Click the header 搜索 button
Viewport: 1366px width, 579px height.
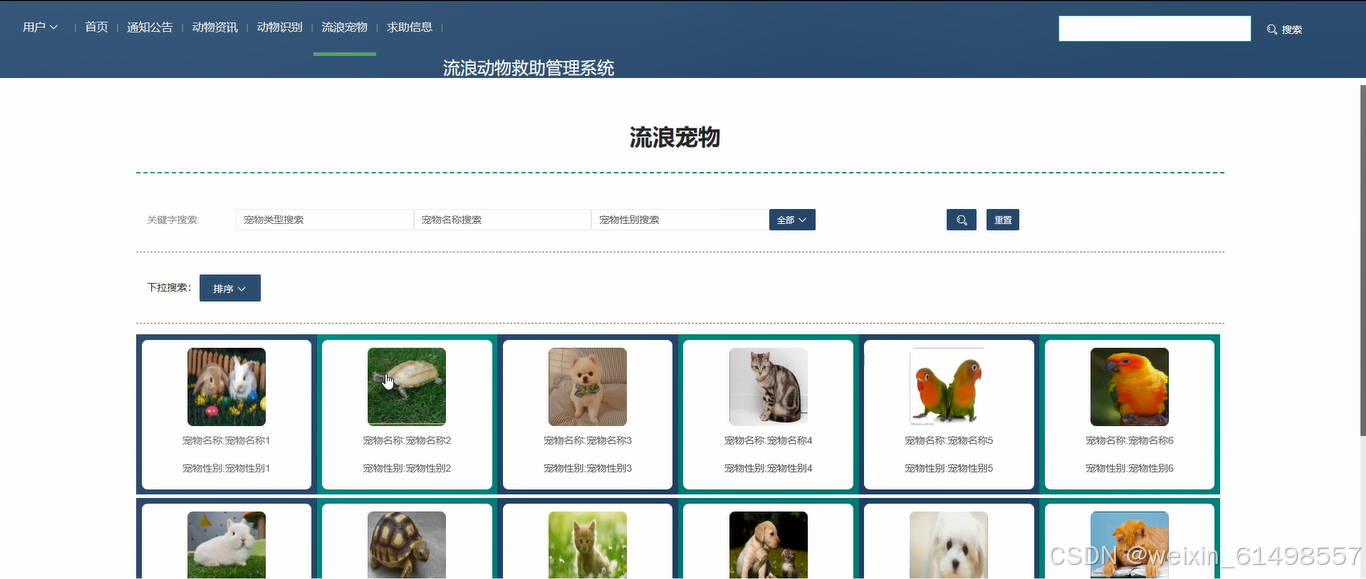click(x=1285, y=30)
